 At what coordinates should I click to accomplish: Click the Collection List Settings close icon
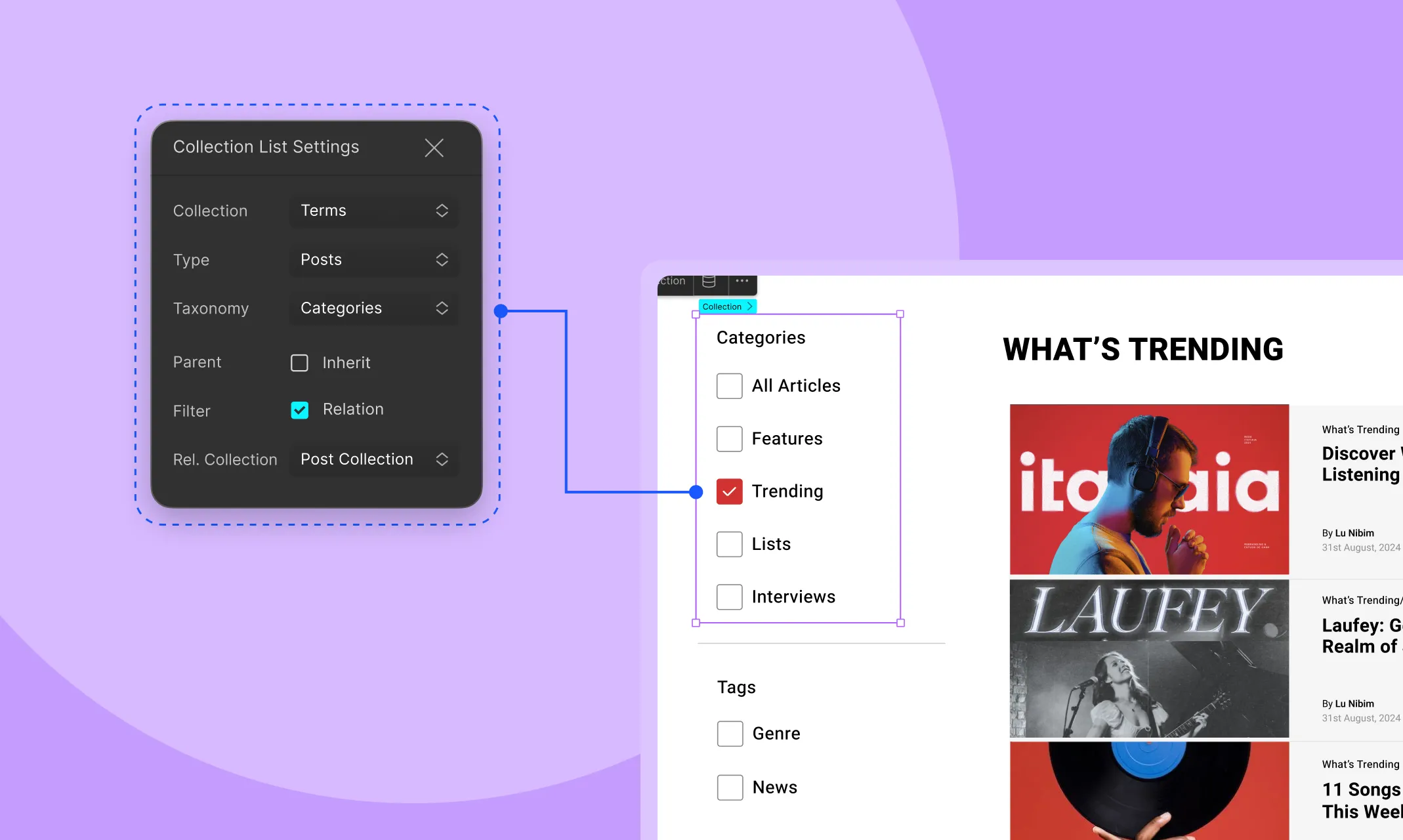coord(434,148)
